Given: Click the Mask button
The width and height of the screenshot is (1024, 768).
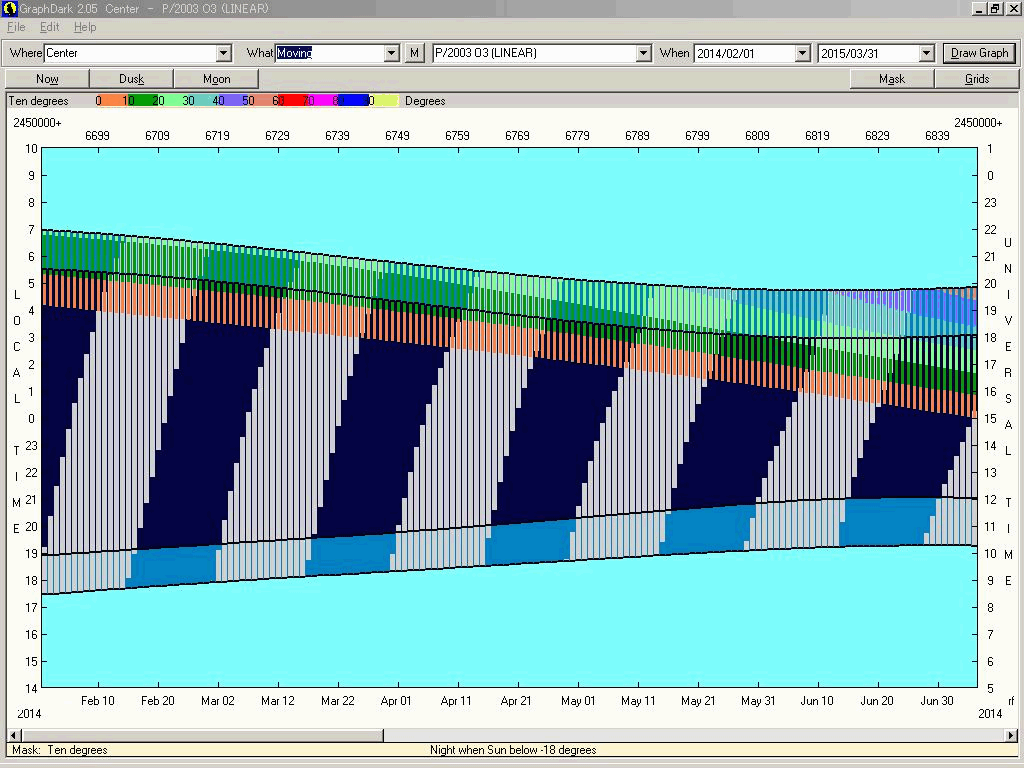Looking at the screenshot, I should click(x=892, y=79).
